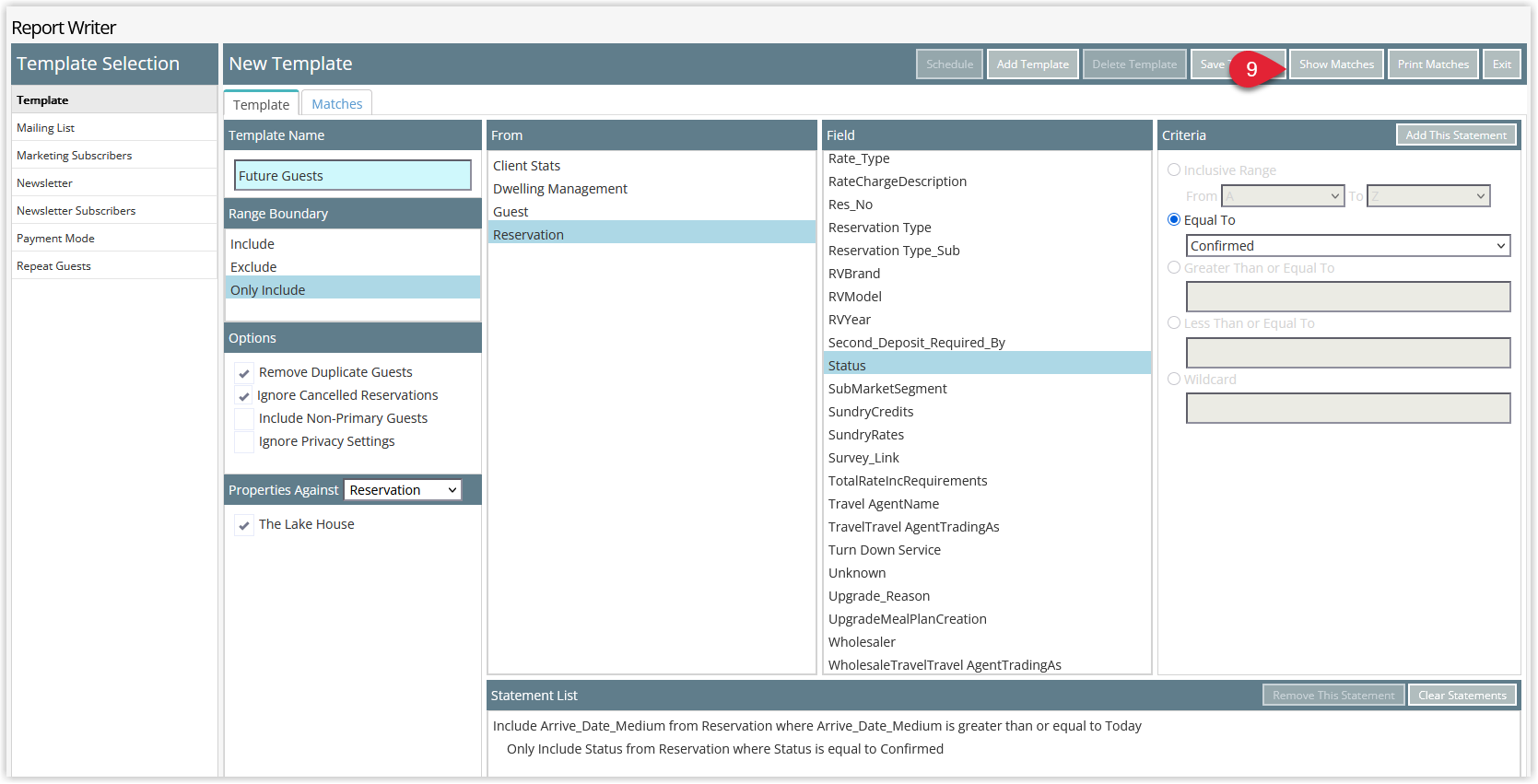Toggle The Lake House property checkbox
Screen dimensions: 1538x784
244,525
